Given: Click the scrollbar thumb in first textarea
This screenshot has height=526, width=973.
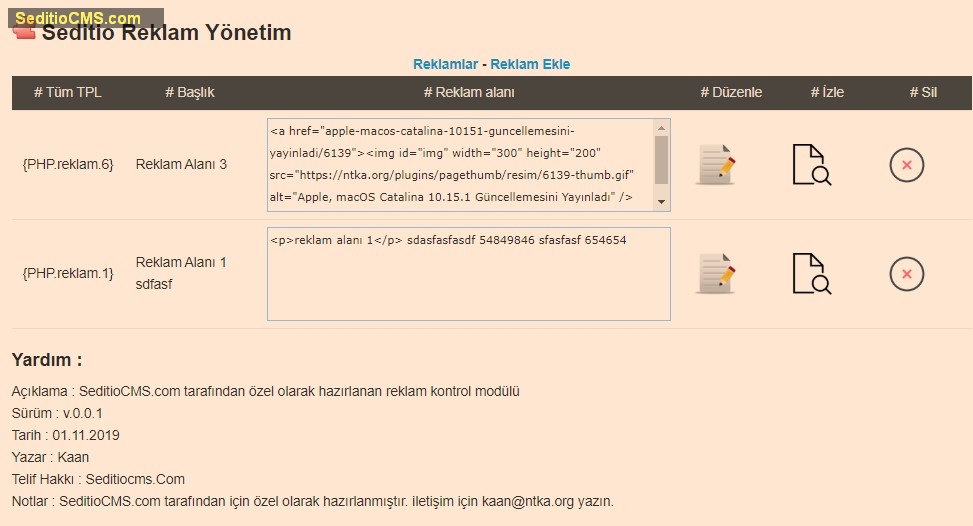Looking at the screenshot, I should [x=661, y=158].
